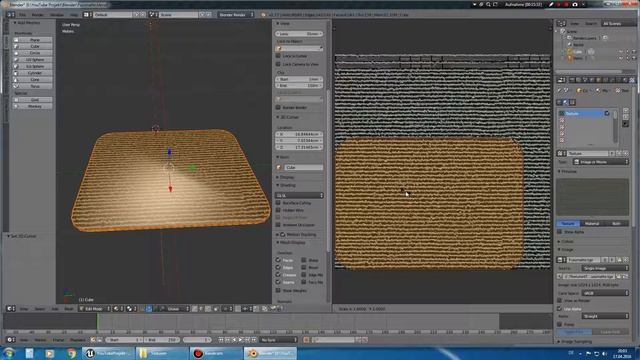
Task: Click the scene chooser icon
Action: tap(152, 15)
